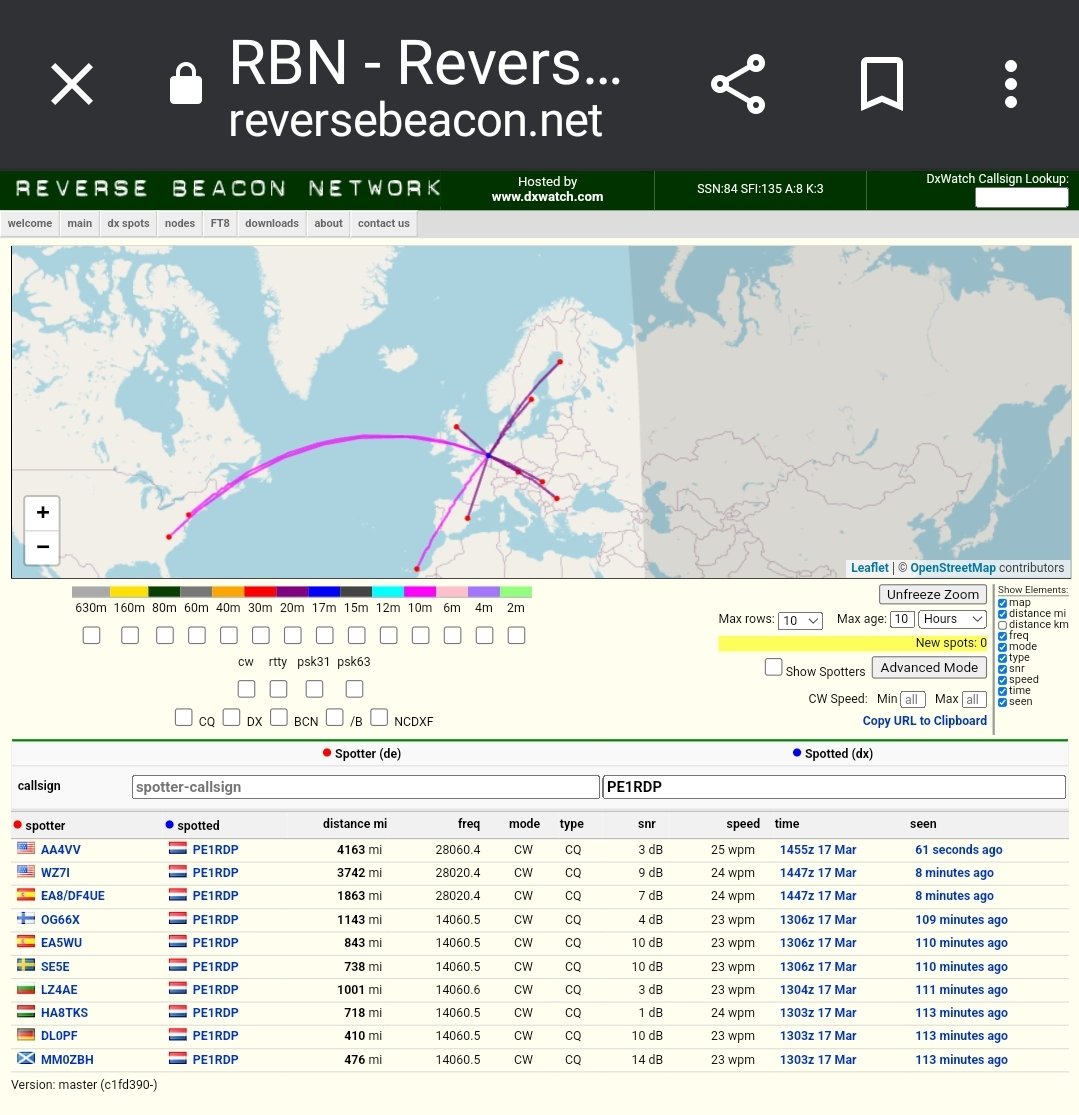The height and width of the screenshot is (1115, 1079).
Task: Open the downloads tab
Action: [272, 223]
